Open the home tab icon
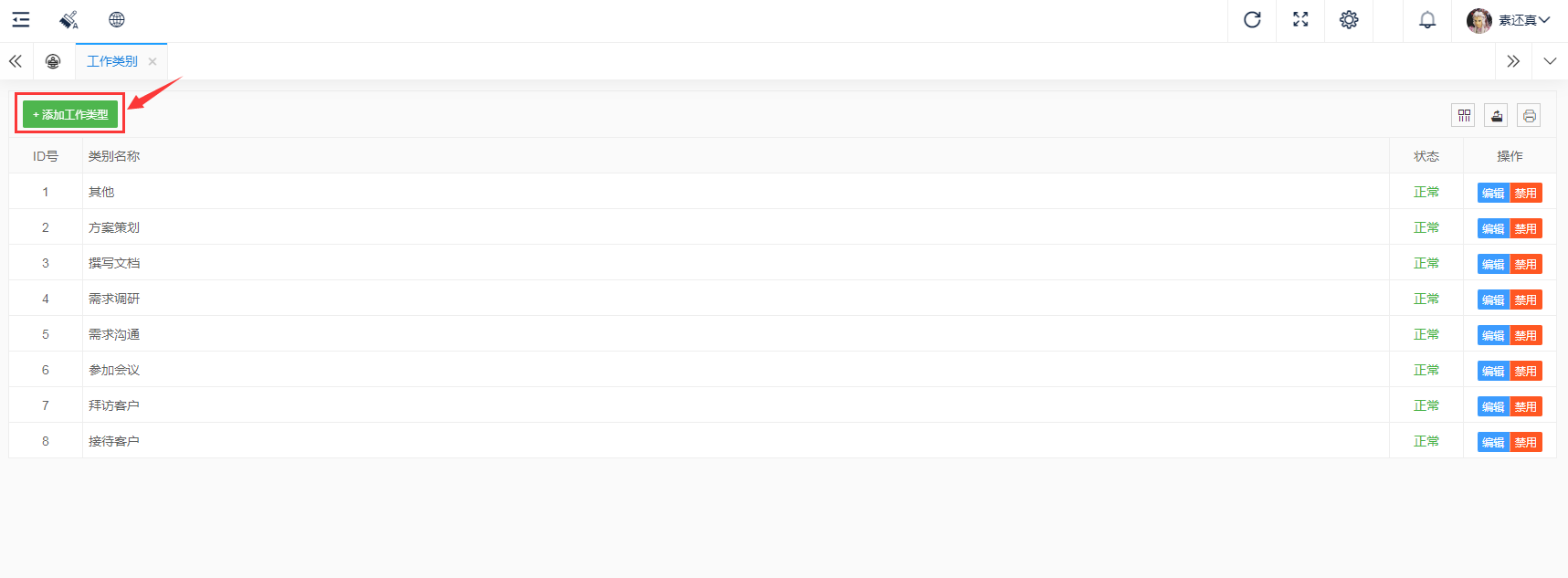1568x578 pixels. [x=53, y=61]
